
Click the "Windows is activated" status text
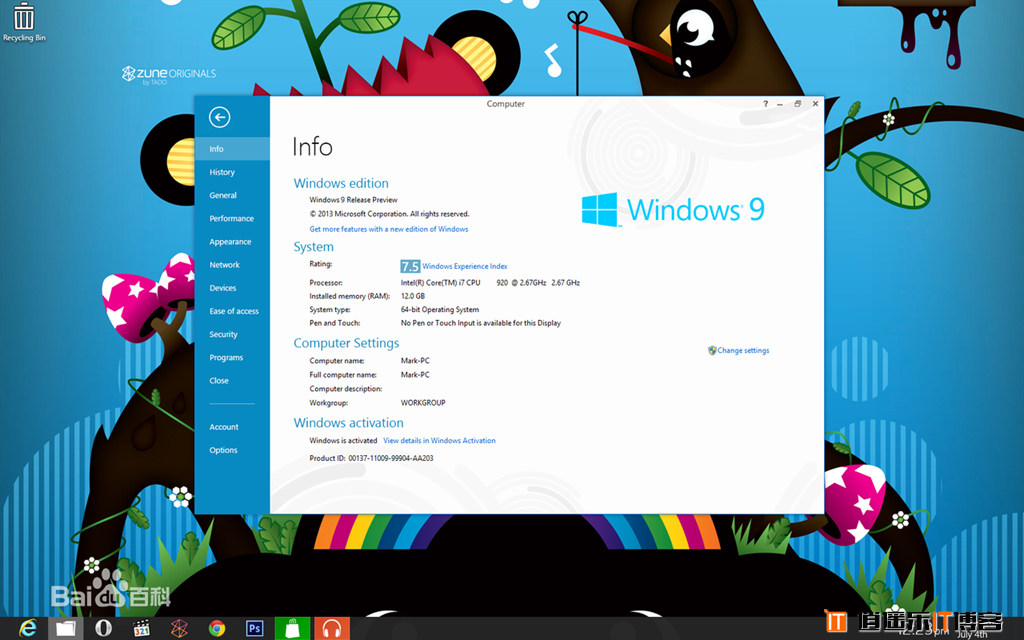tap(343, 441)
